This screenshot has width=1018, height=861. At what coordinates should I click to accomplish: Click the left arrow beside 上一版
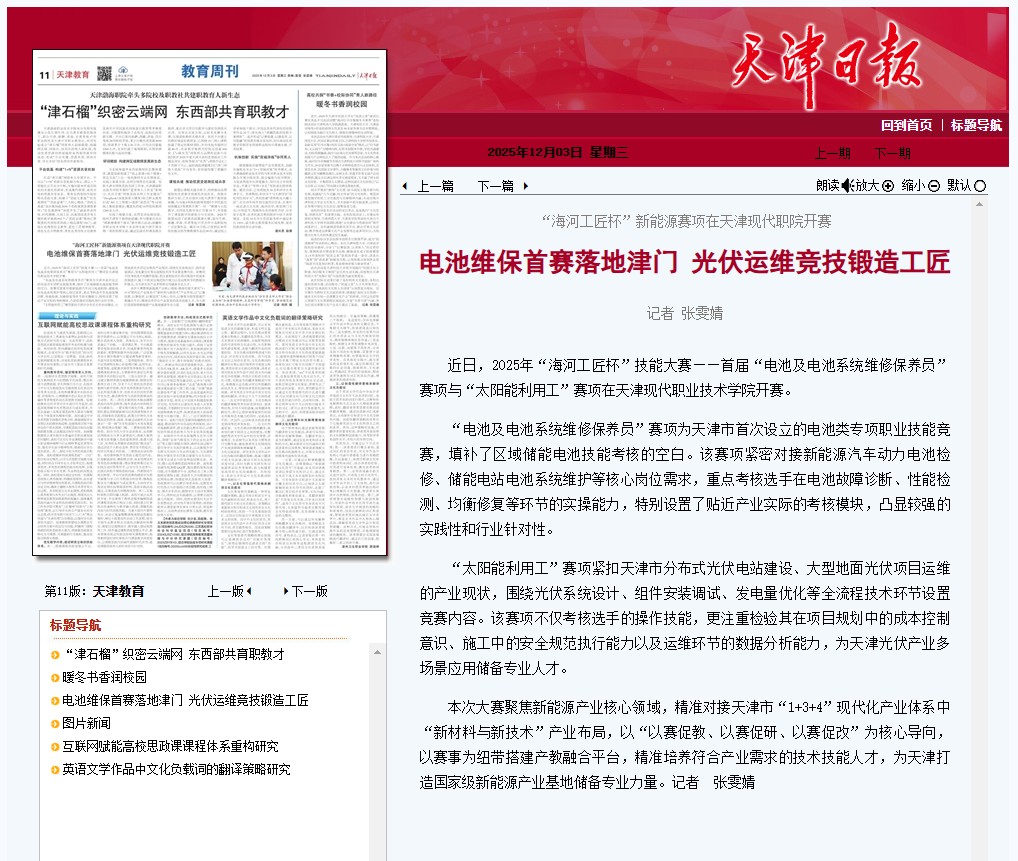[249, 591]
